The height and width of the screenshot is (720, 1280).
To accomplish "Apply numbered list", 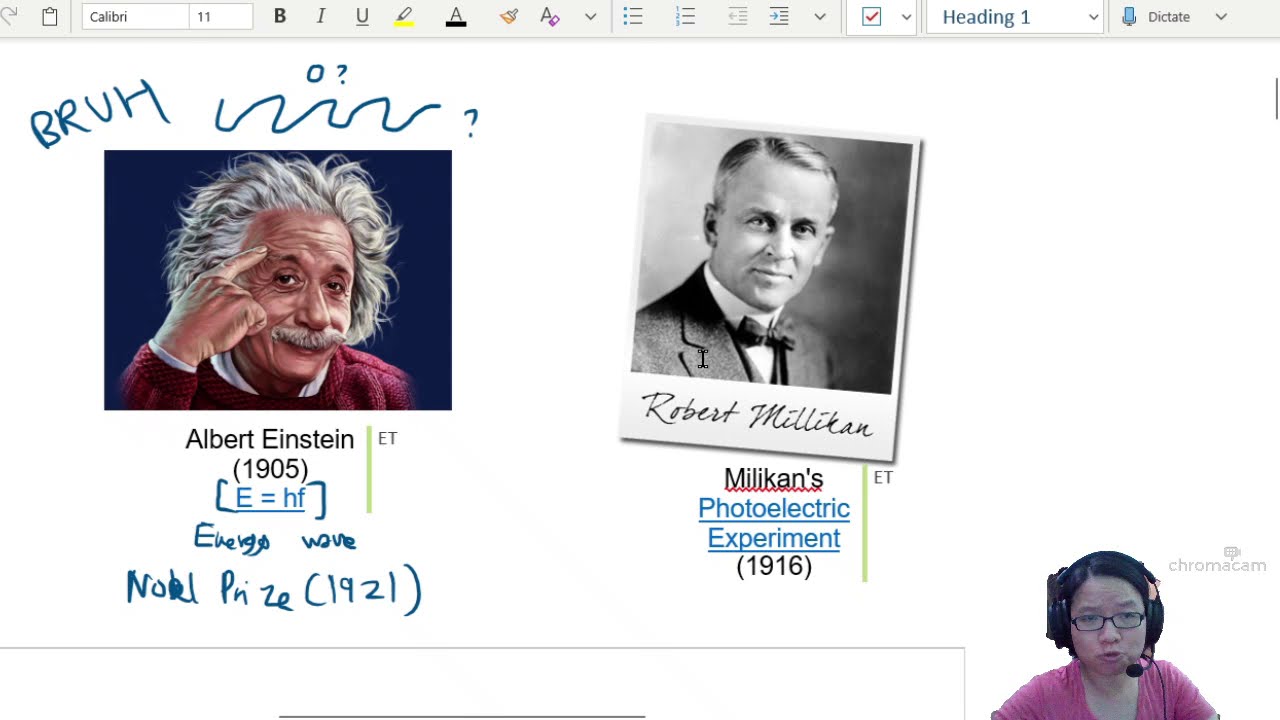I will (x=685, y=16).
